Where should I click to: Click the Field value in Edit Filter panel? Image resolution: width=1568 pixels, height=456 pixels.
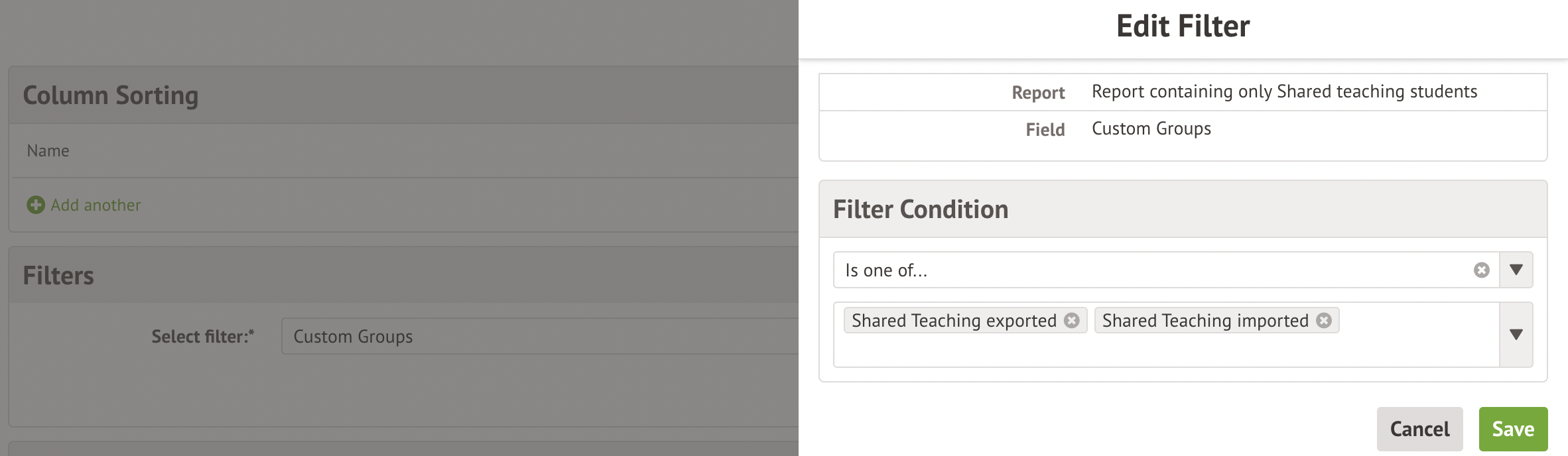pos(1151,129)
